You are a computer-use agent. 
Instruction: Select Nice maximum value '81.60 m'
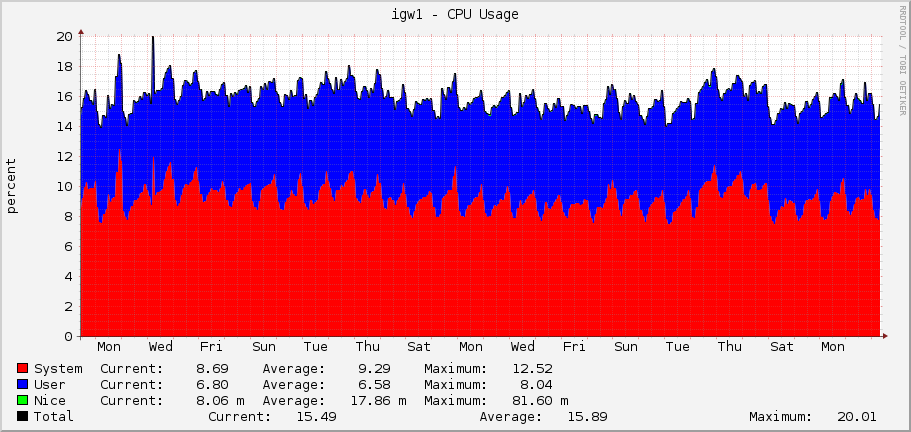[540, 401]
